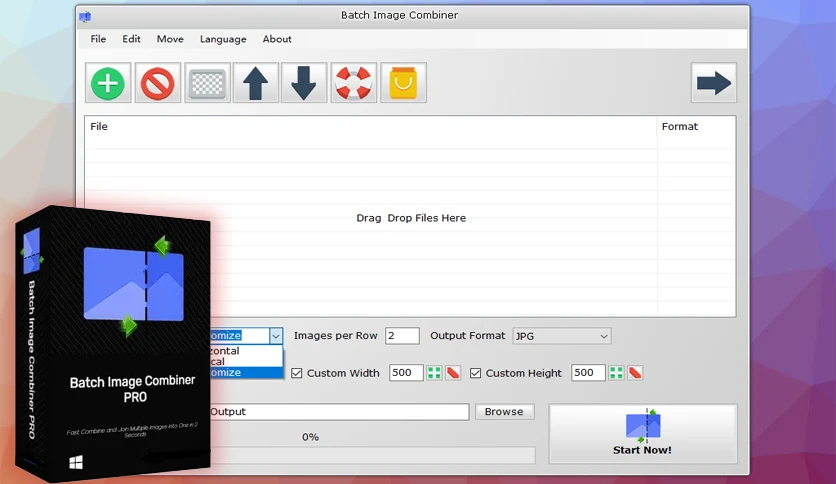Viewport: 836px width, 484px height.
Task: Click the red Remove file icon
Action: (158, 83)
